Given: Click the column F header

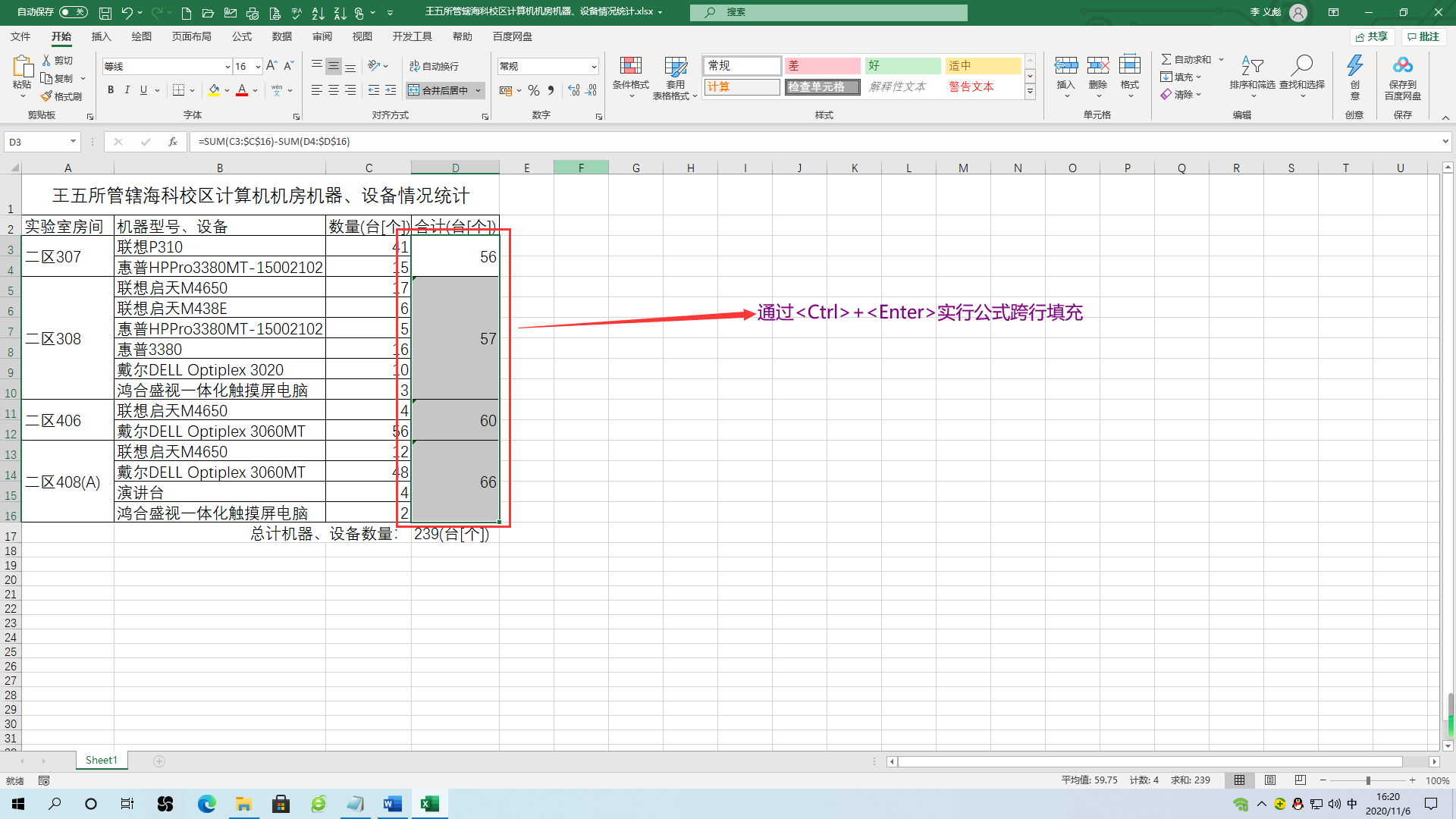Looking at the screenshot, I should click(581, 168).
